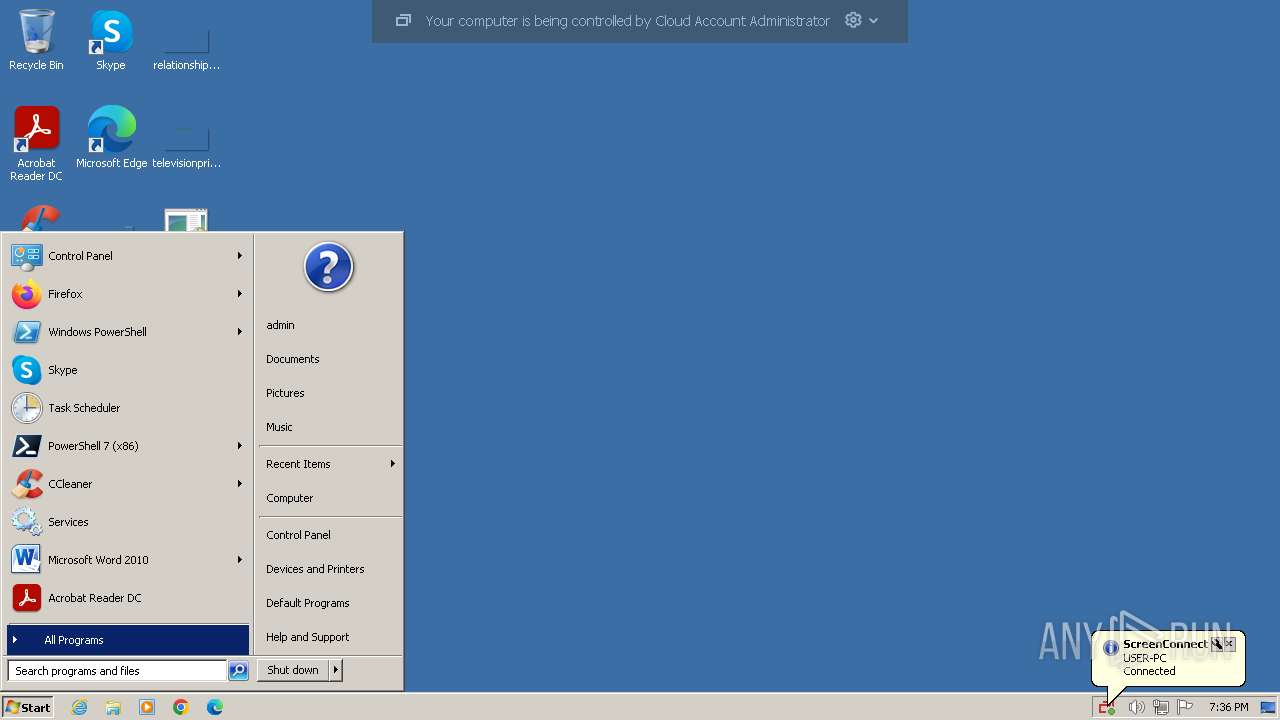The height and width of the screenshot is (720, 1280).
Task: Click the Control Panel icon in the Start menu's program list
Action: pos(26,256)
